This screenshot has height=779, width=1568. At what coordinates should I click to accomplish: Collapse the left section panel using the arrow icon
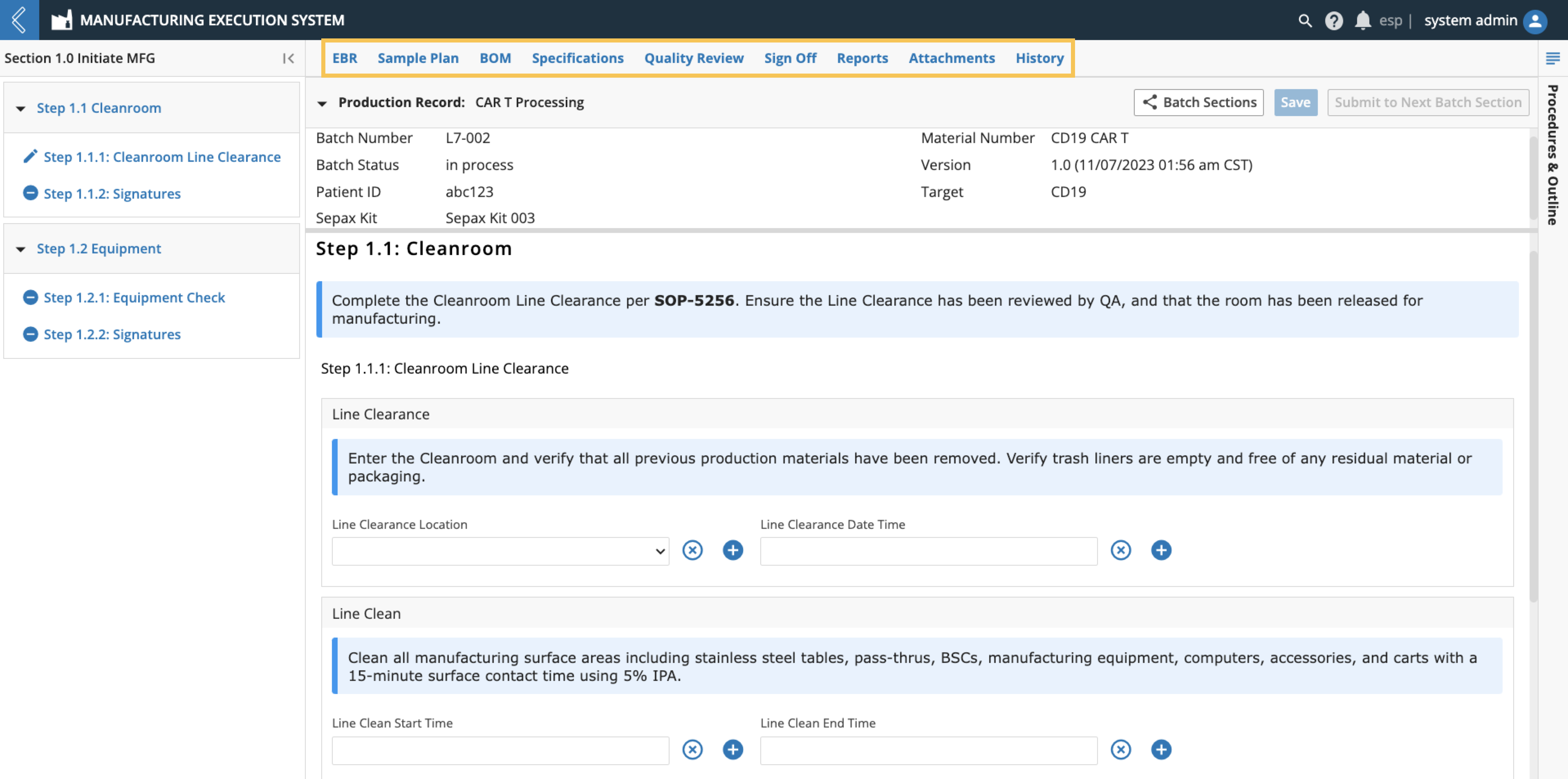(289, 58)
